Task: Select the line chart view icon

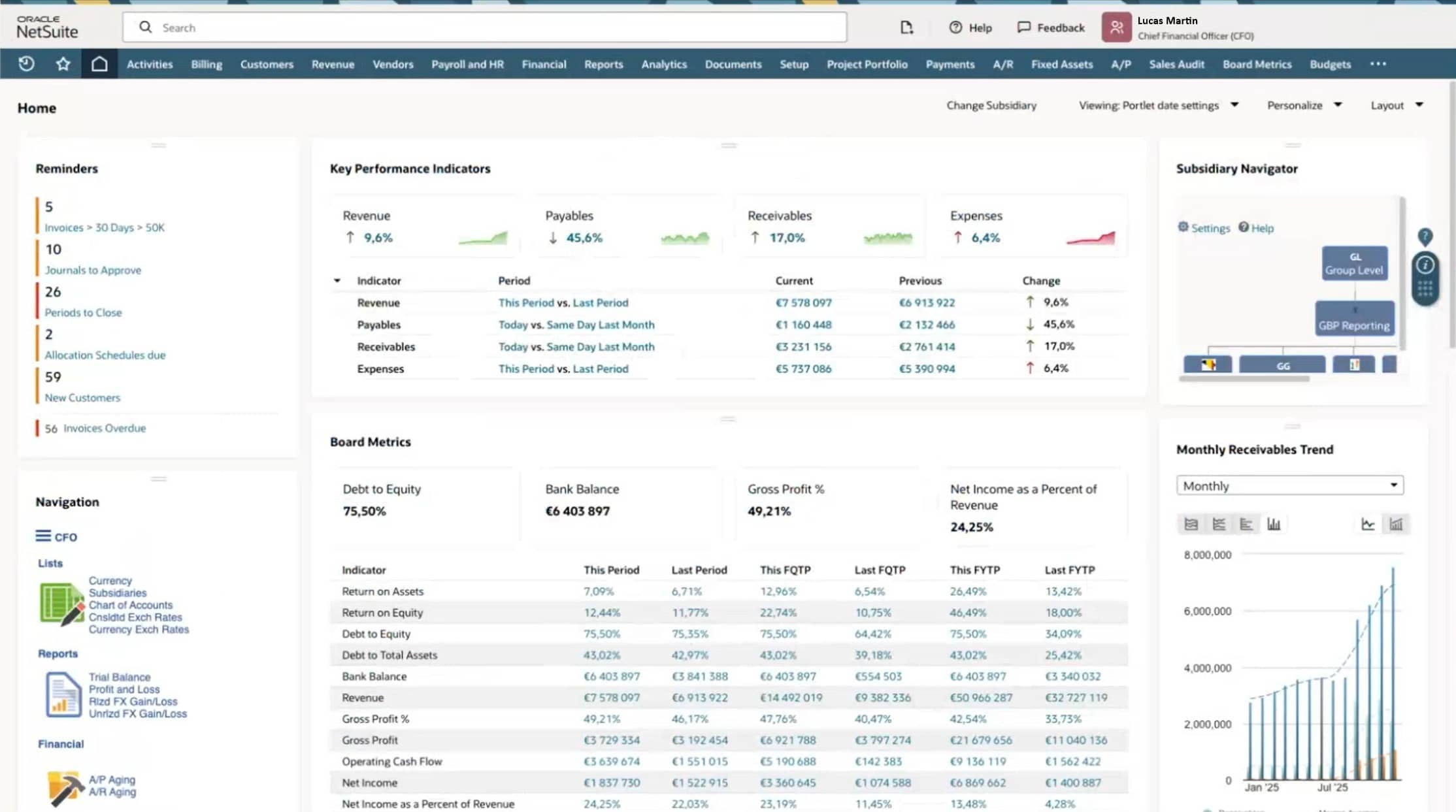Action: pos(1368,524)
